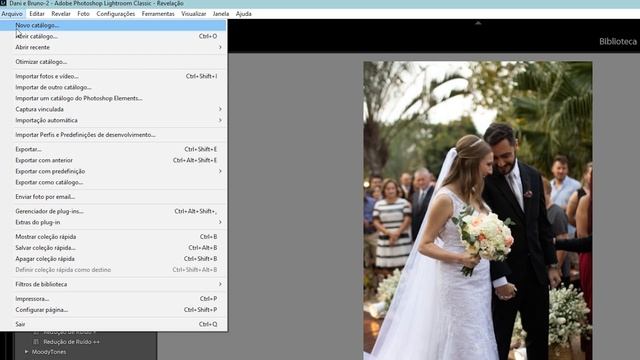This screenshot has width=640, height=360.
Task: Open Impressora... menu entry
Action: tap(113, 299)
